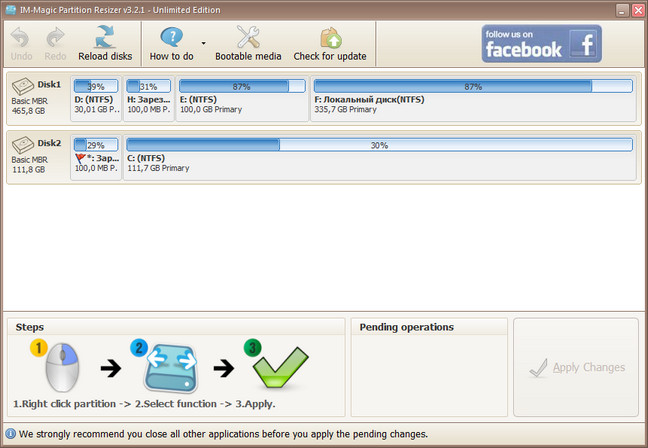The image size is (648, 448).
Task: Select the flagged system reserved partition on Disk2
Action: point(95,155)
